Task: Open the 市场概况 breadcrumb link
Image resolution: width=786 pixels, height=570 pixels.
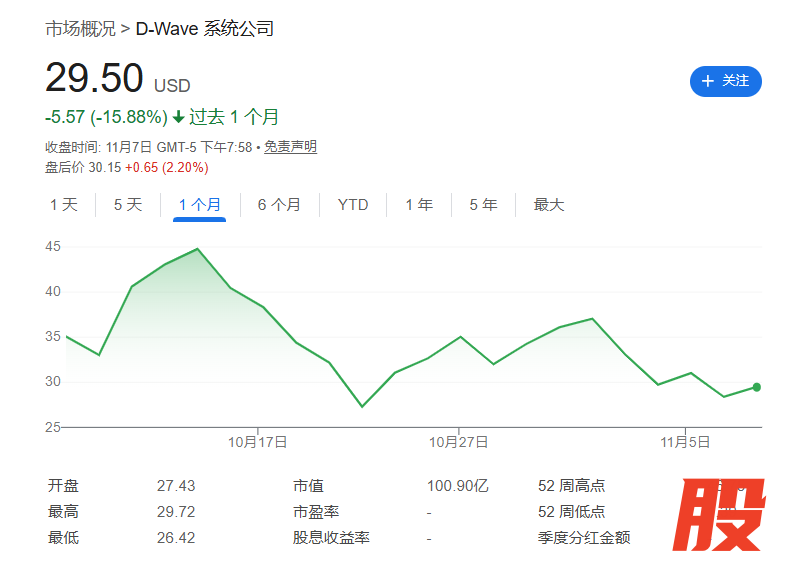Action: pyautogui.click(x=80, y=29)
